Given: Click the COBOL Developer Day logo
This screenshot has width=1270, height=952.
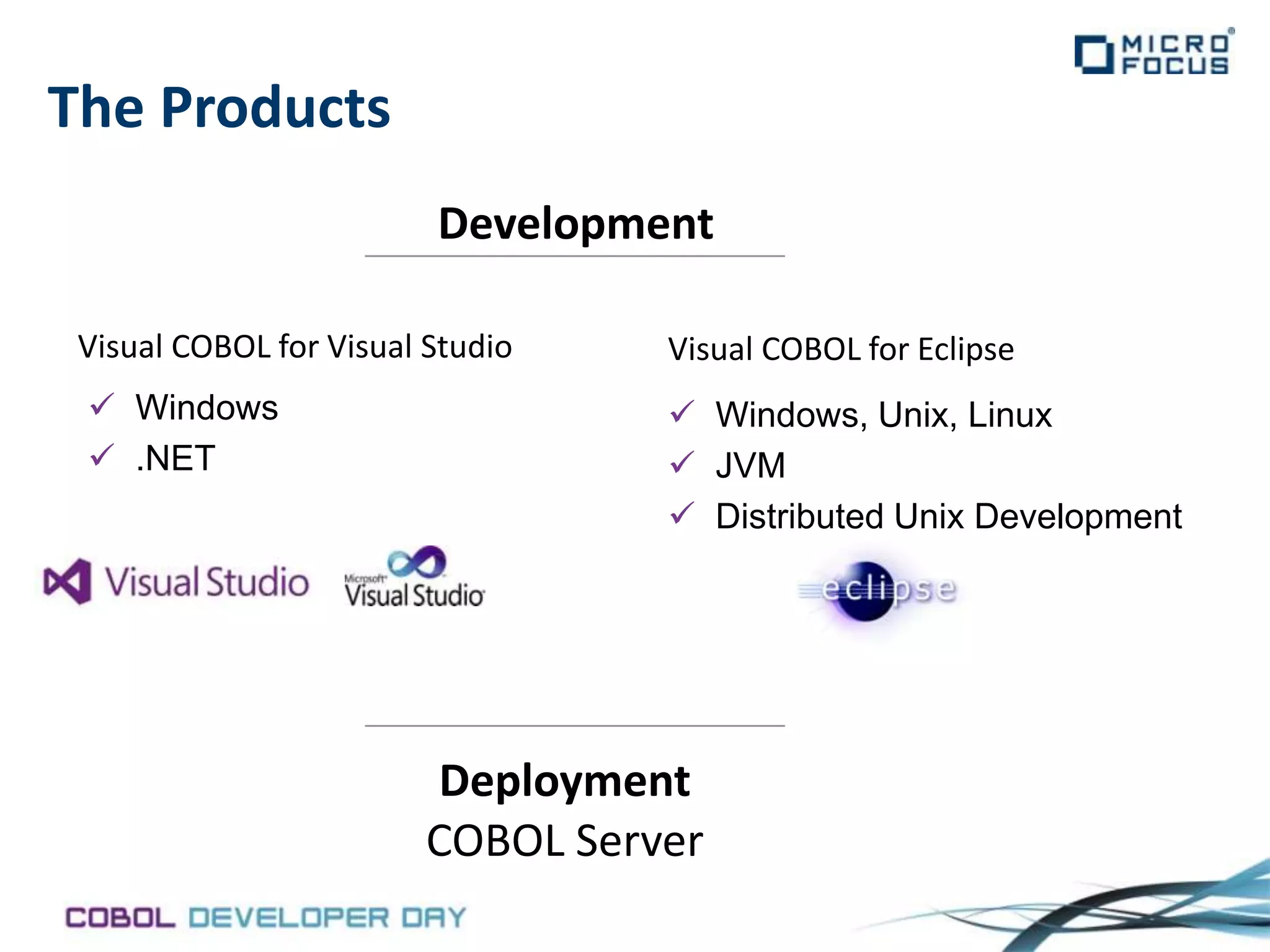Looking at the screenshot, I should [265, 917].
